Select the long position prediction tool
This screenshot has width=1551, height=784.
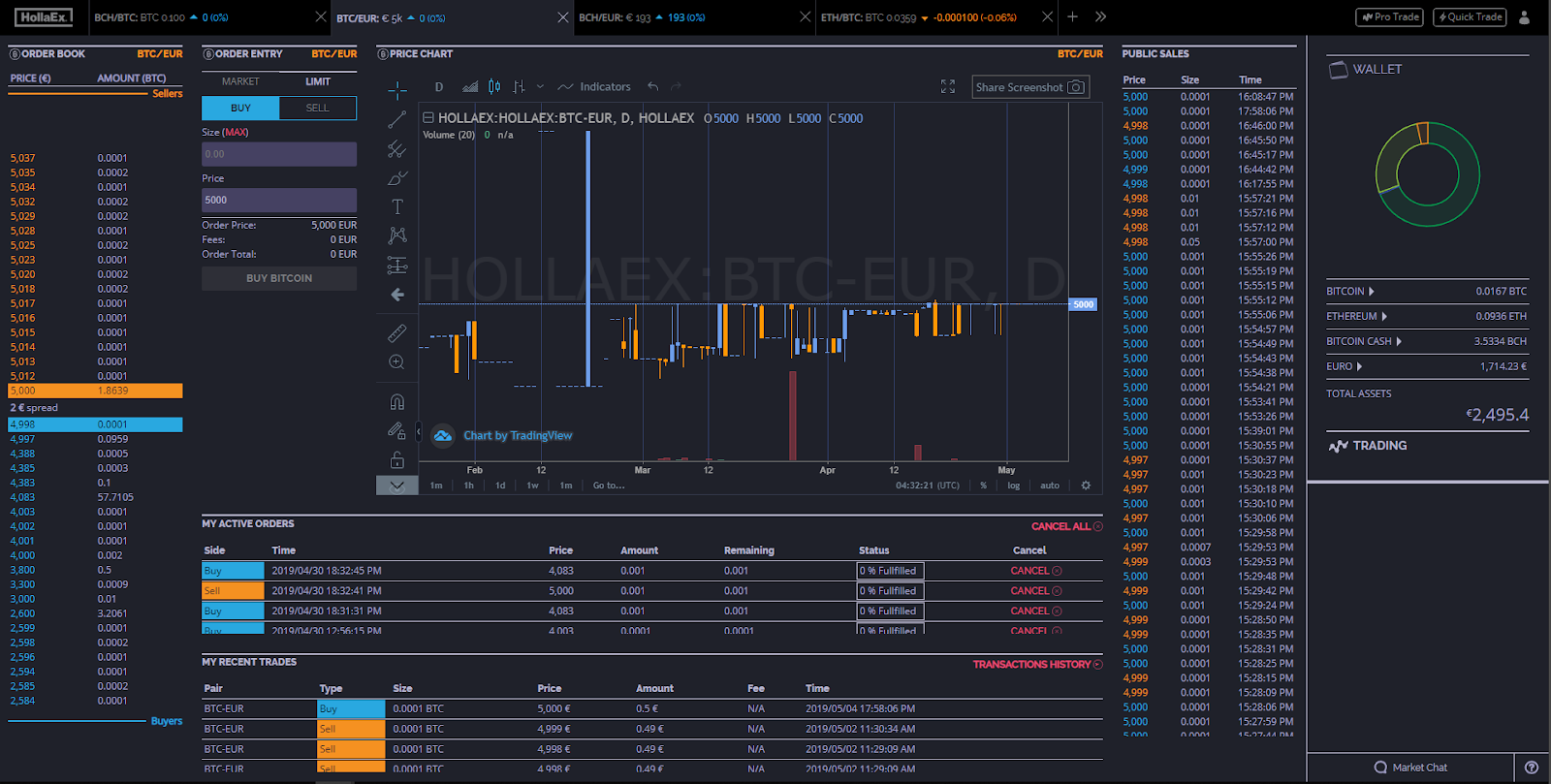tap(397, 265)
